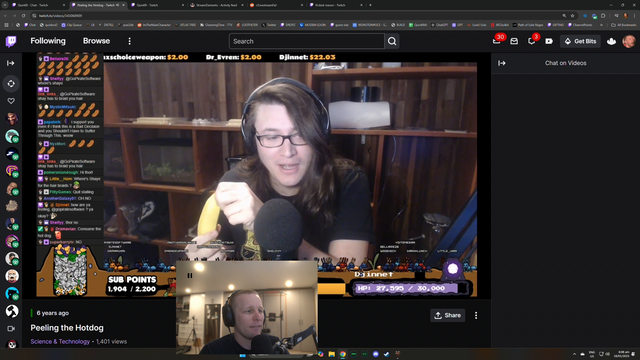Image resolution: width=640 pixels, height=360 pixels.
Task: Open Steam from the taskbar
Action: tap(387, 354)
